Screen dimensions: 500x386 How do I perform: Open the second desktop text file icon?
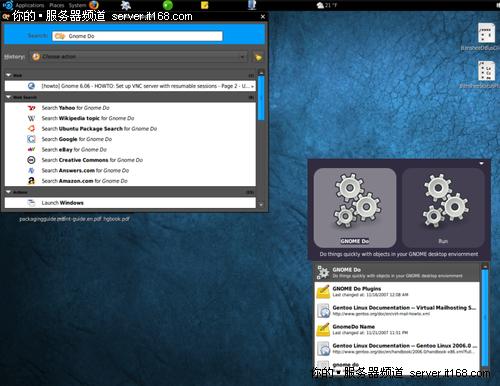[486, 71]
